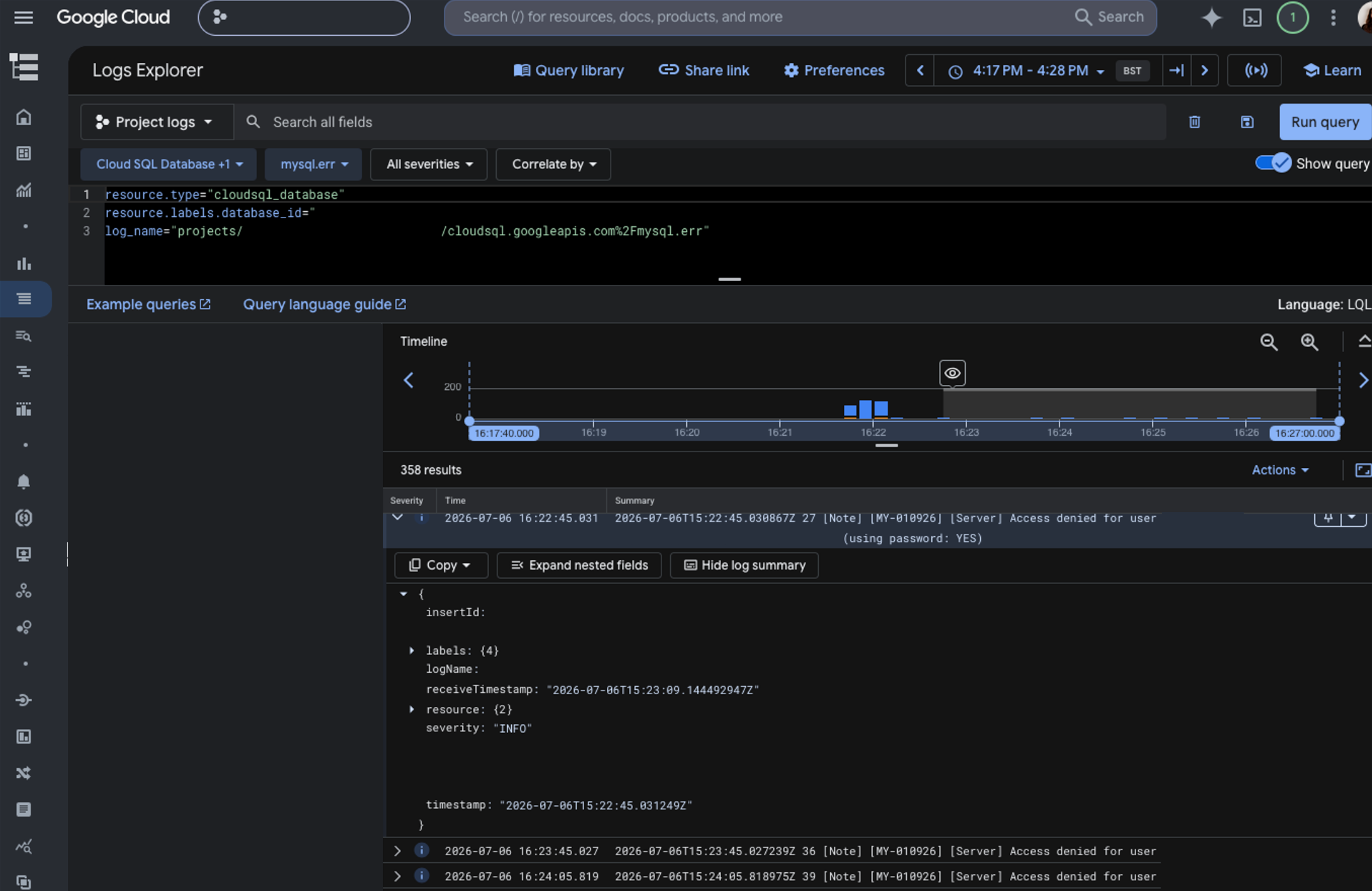The width and height of the screenshot is (1372, 891).
Task: Expand the 16:24:05.819 log entry
Action: pos(397,877)
